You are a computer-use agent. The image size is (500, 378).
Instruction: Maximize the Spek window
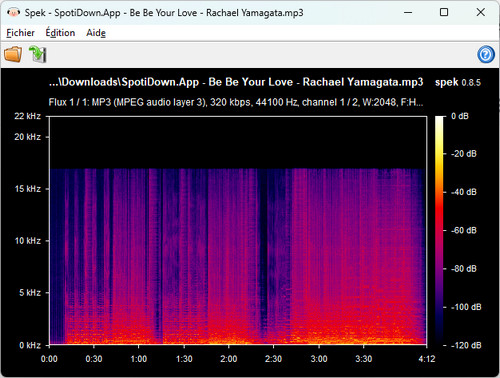[x=444, y=12]
